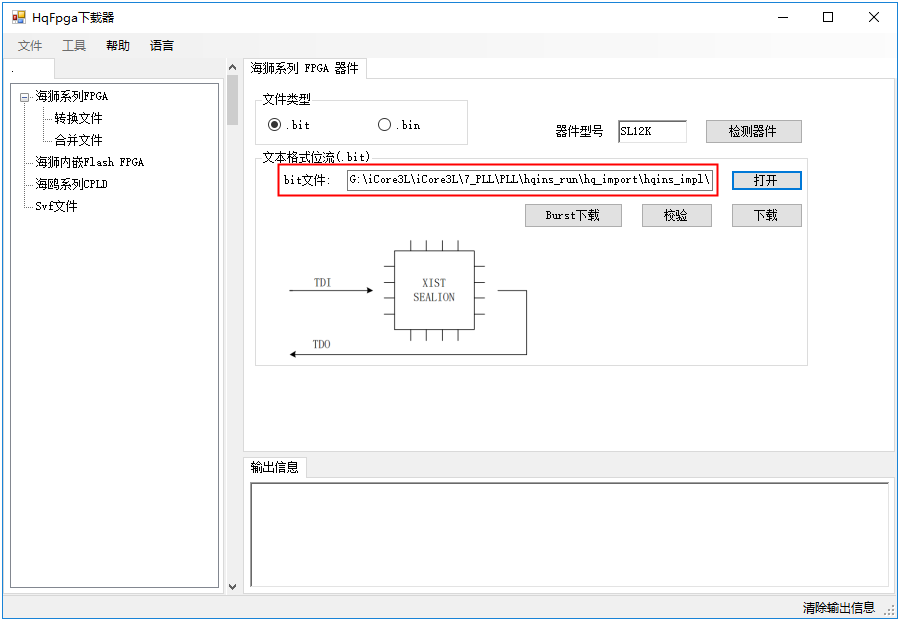The width and height of the screenshot is (900, 621).
Task: Open 海狮内嵌Flash FPGA tree item
Action: click(x=89, y=162)
